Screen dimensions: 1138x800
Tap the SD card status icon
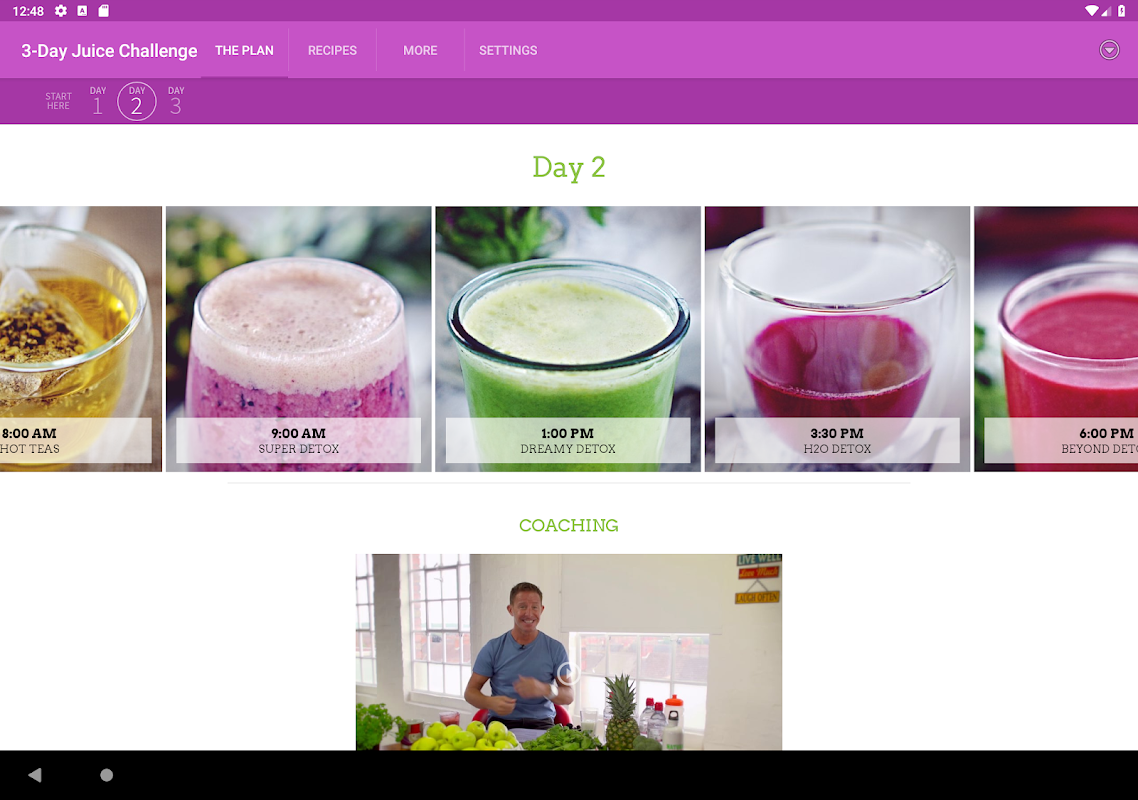point(104,11)
